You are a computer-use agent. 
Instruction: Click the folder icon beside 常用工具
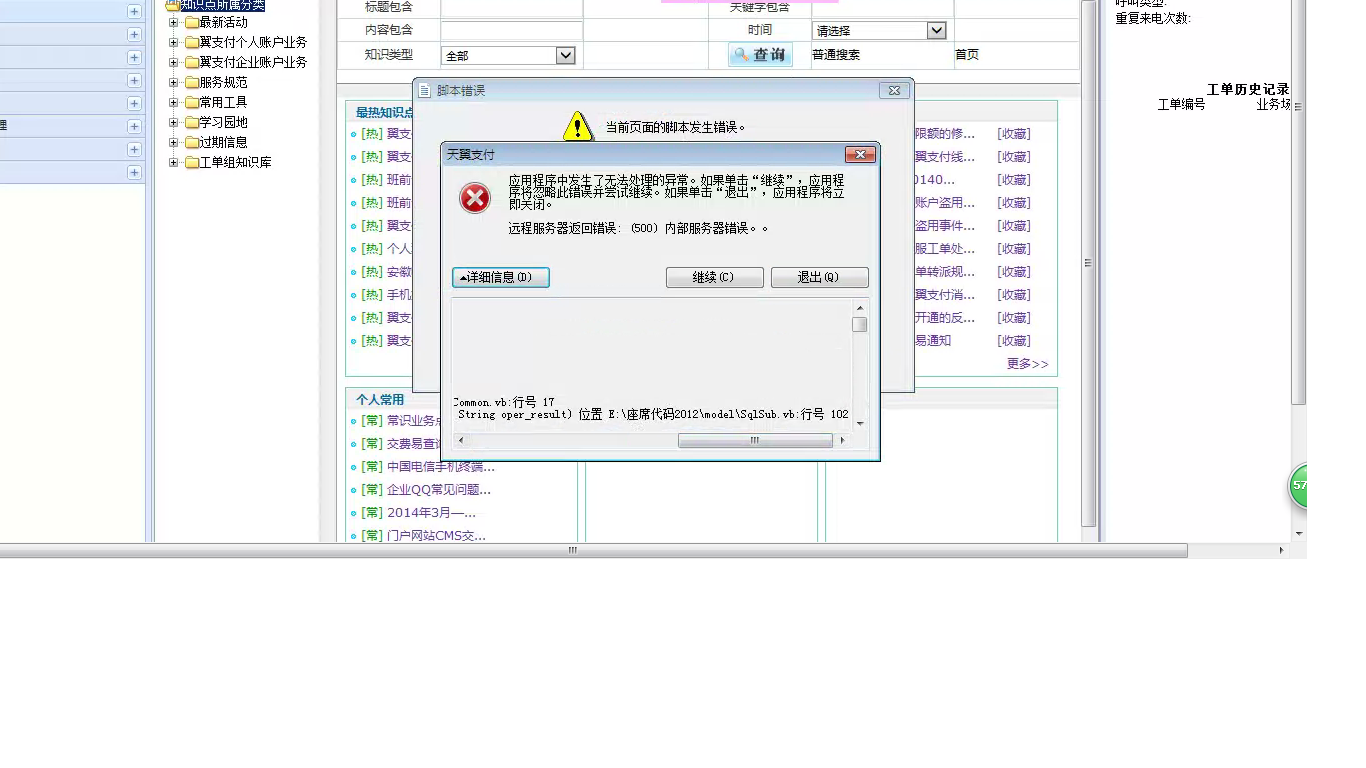[x=192, y=102]
